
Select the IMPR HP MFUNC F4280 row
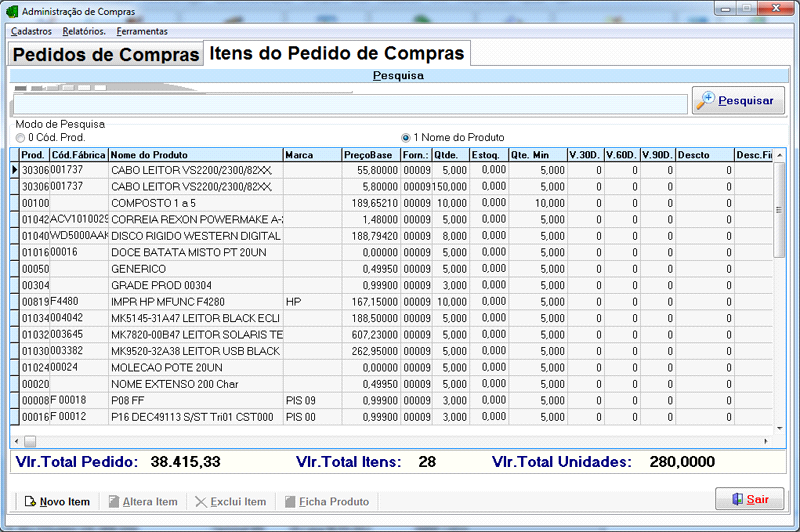(196, 301)
